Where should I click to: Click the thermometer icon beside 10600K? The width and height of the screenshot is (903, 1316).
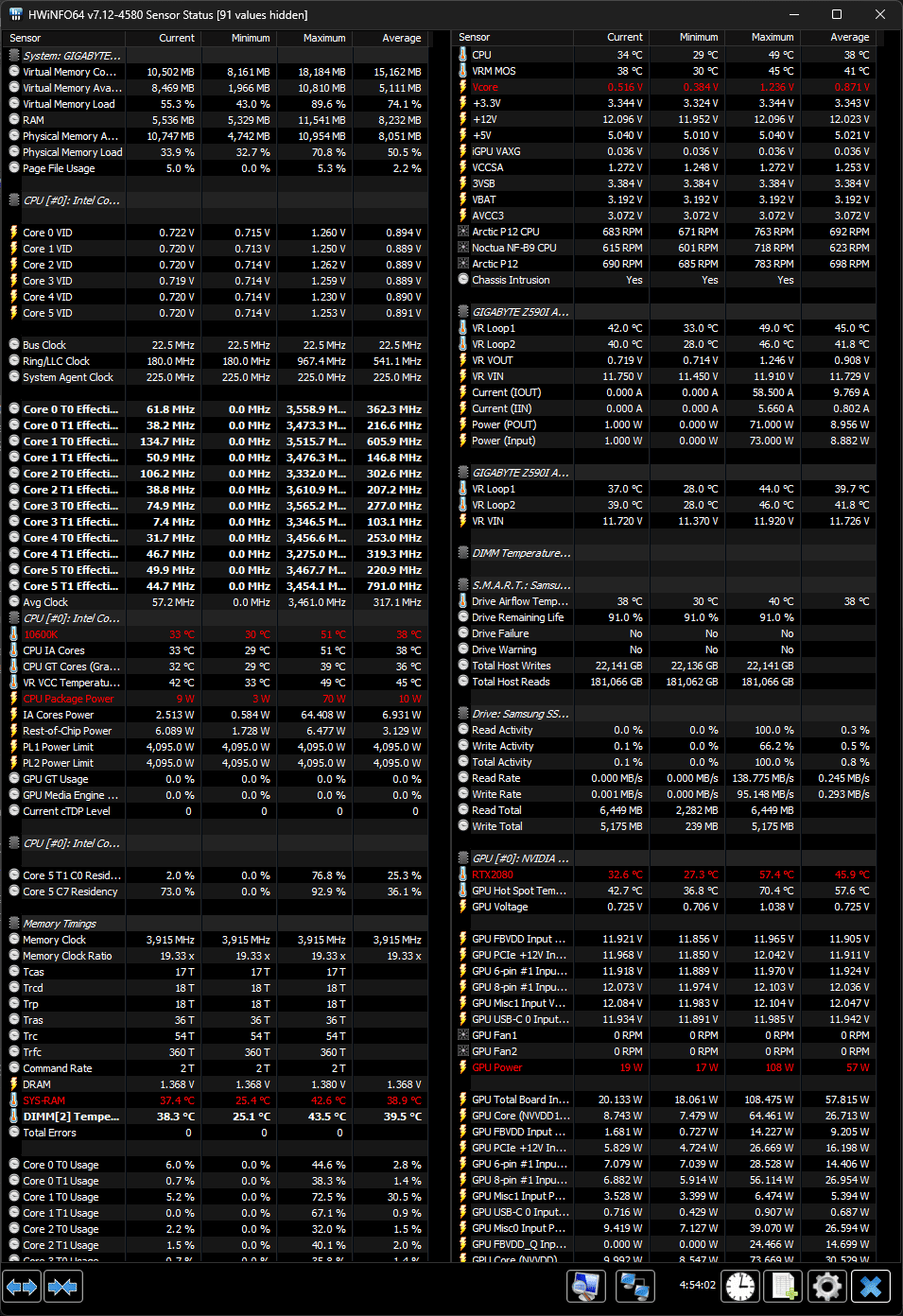[14, 634]
